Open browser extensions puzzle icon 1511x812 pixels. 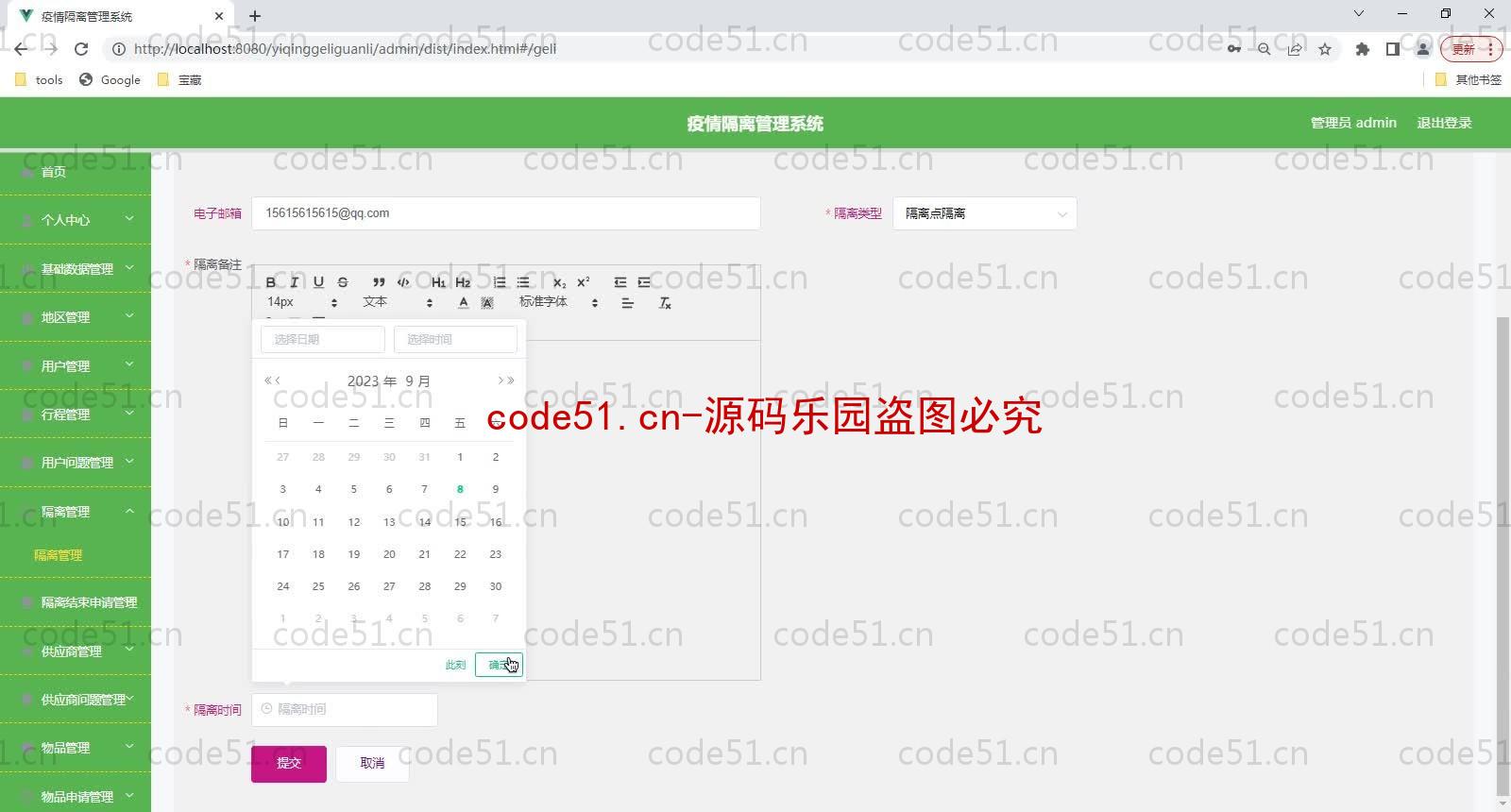[x=1362, y=49]
